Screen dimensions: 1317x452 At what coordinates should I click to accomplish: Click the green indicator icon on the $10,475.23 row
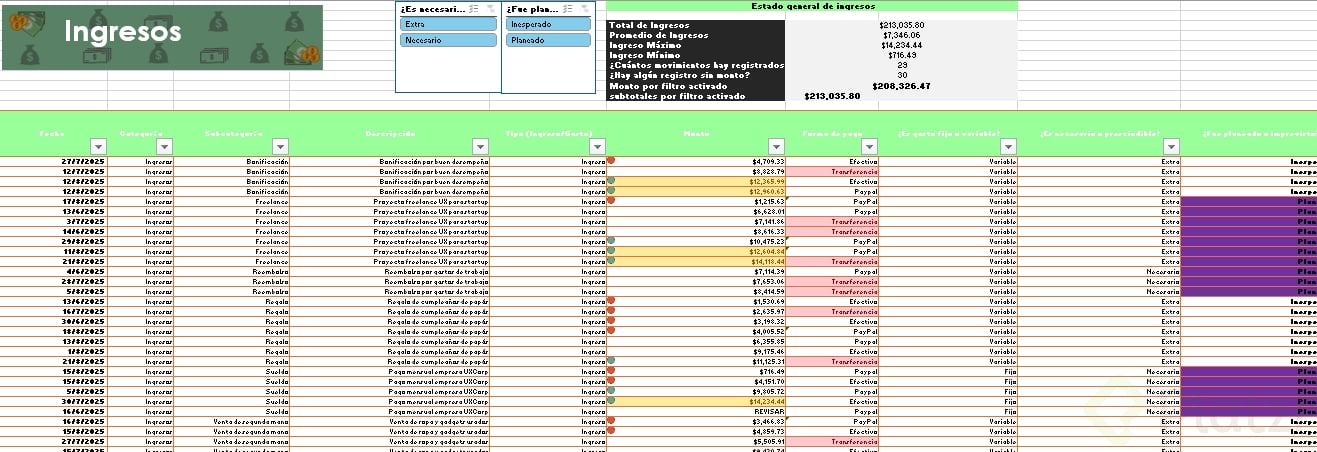[610, 241]
